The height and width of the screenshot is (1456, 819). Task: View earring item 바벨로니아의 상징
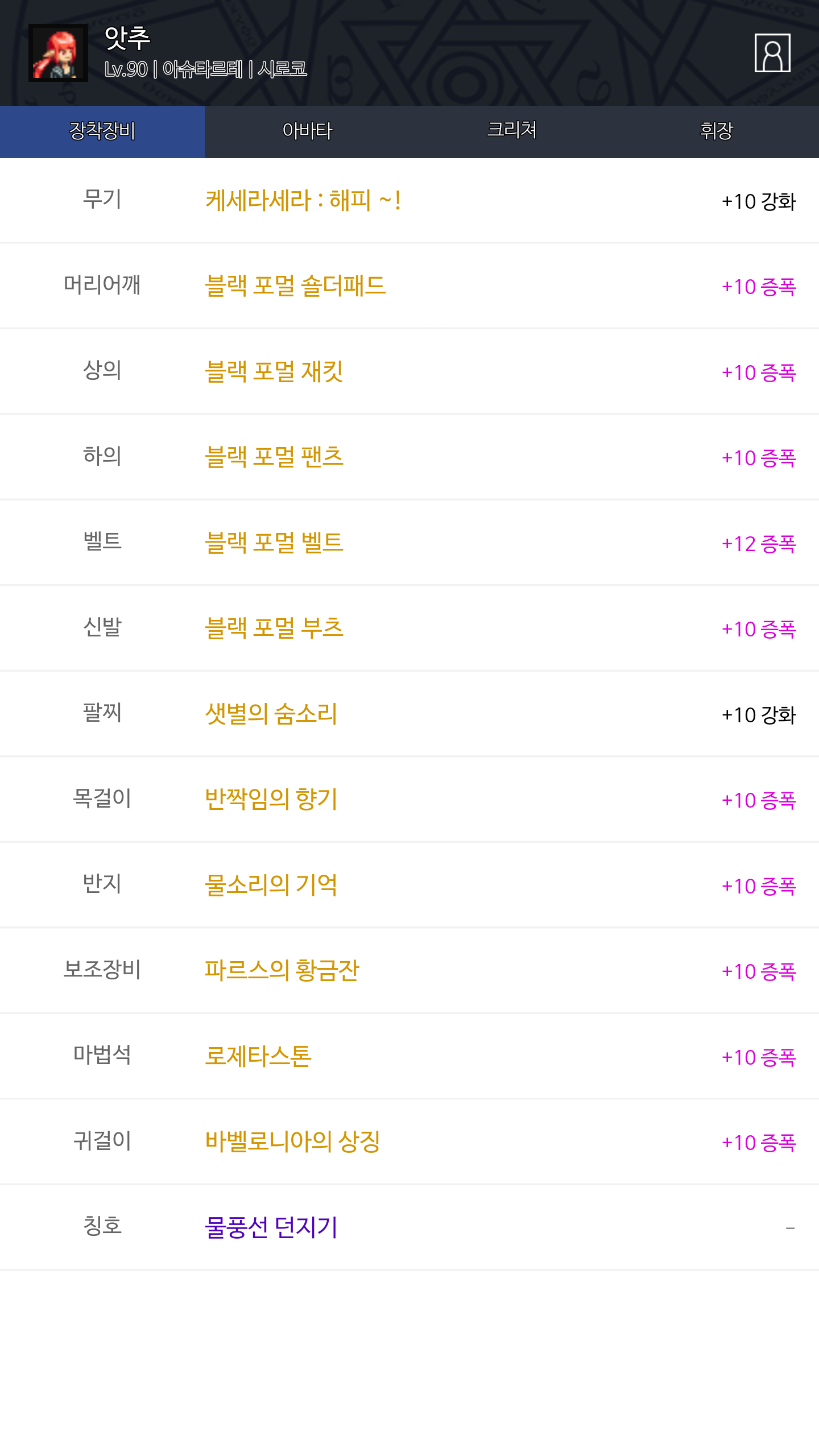(292, 1142)
